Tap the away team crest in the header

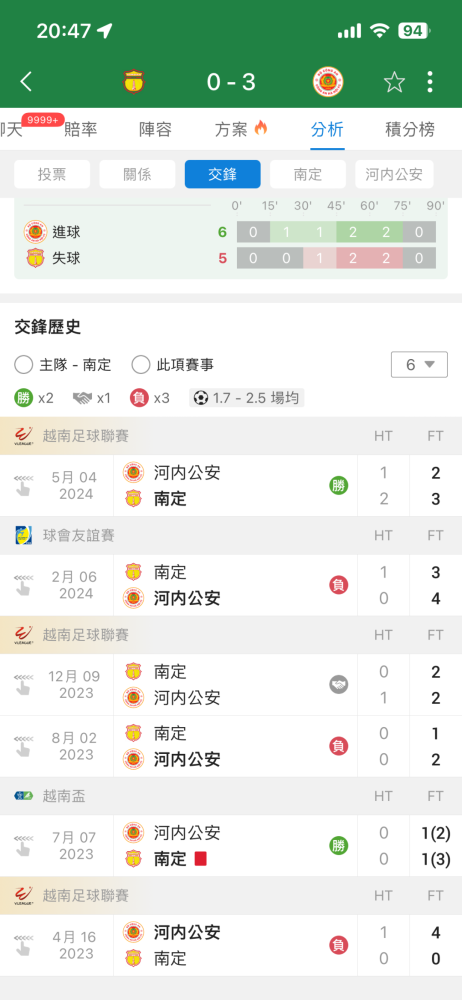(x=328, y=82)
